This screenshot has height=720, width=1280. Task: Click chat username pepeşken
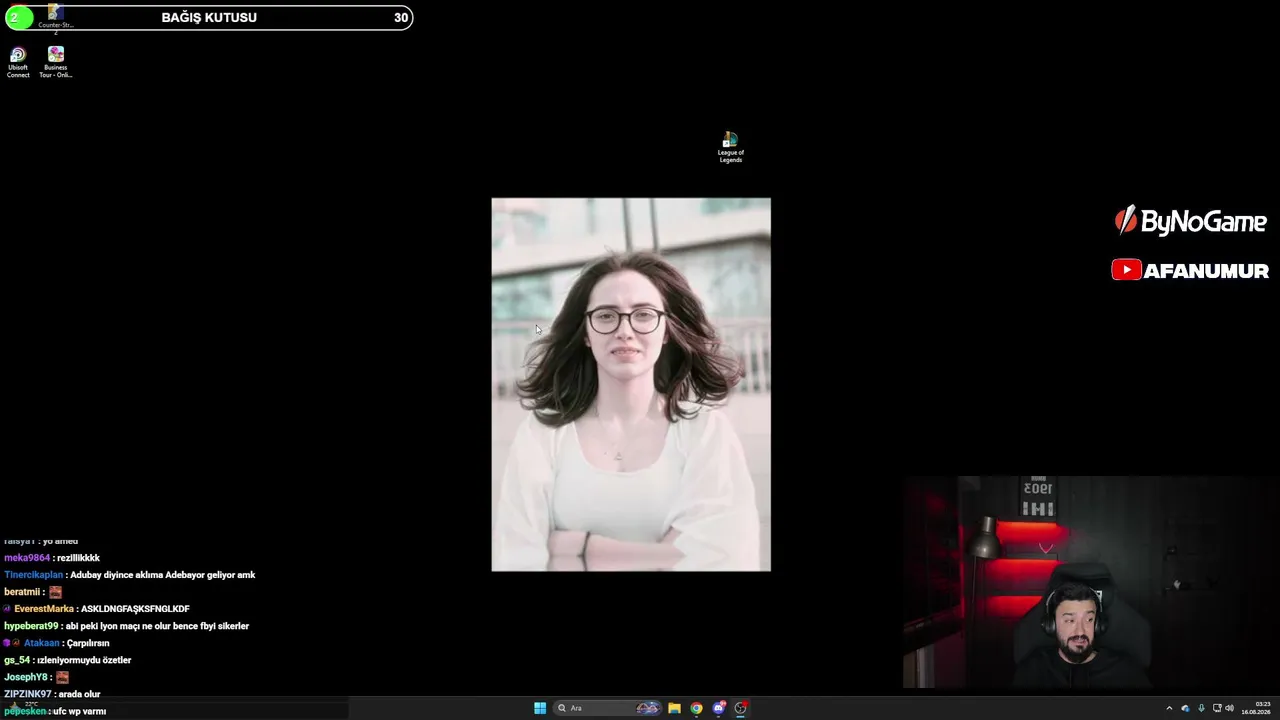tap(25, 711)
